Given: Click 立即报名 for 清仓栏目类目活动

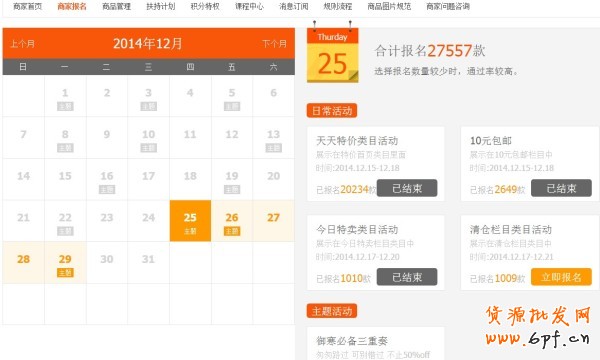Looking at the screenshot, I should click(561, 277).
